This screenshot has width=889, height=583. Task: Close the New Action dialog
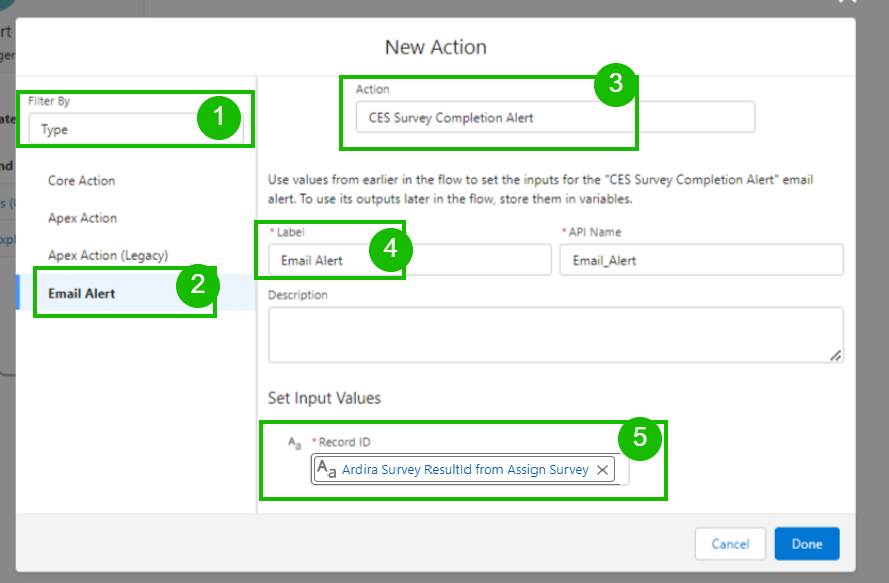[x=846, y=5]
